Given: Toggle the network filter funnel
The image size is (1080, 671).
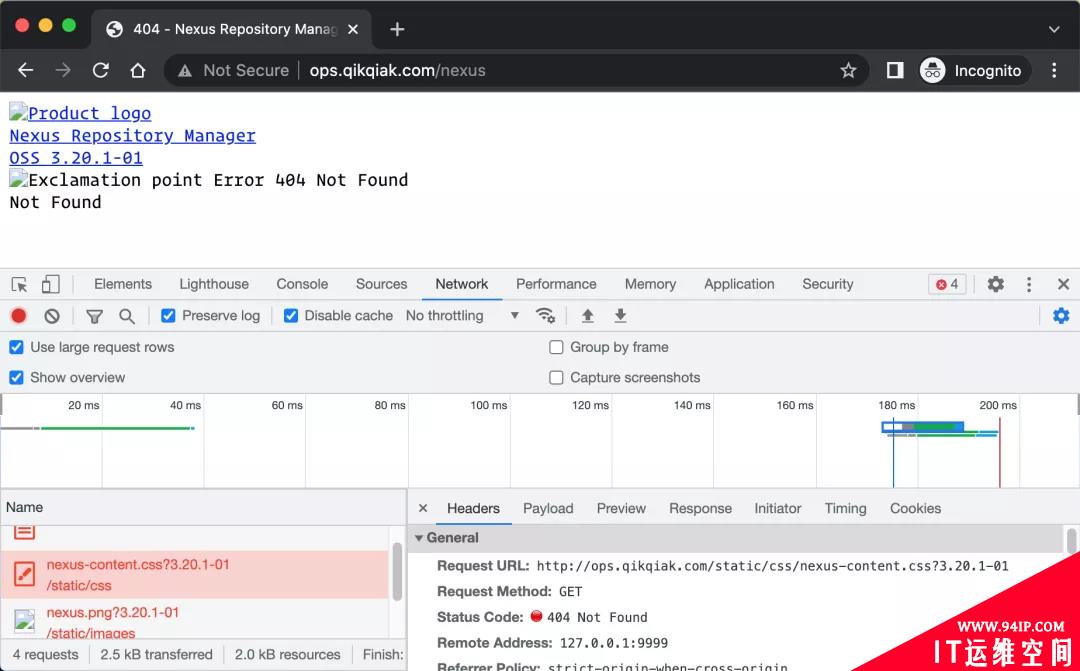Looking at the screenshot, I should coord(94,316).
